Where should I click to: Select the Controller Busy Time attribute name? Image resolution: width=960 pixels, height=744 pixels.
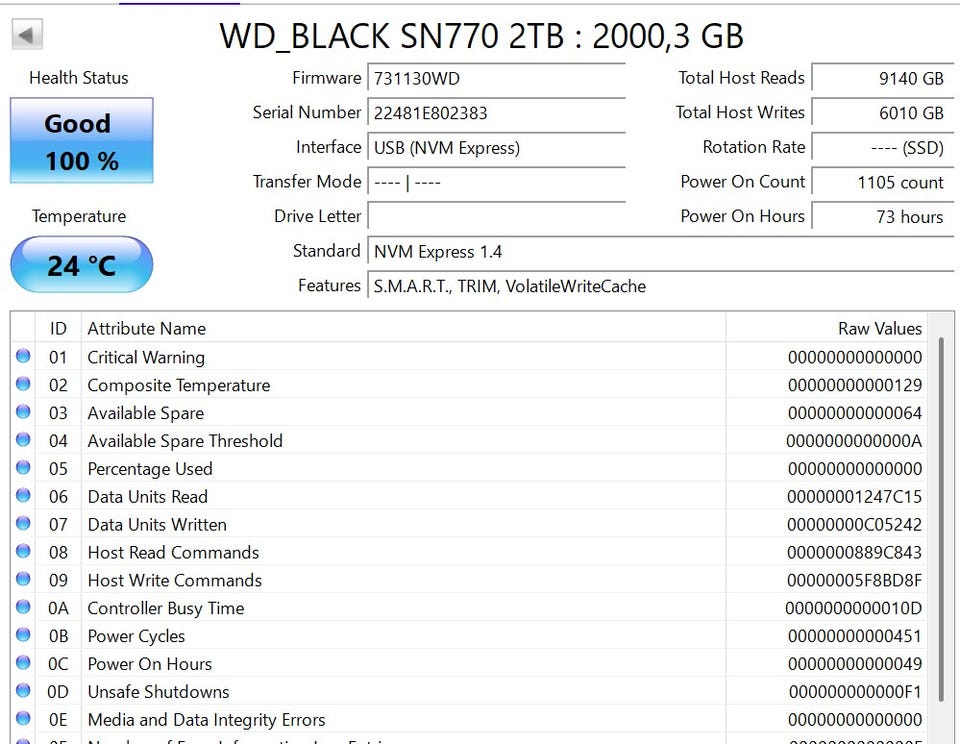pos(166,608)
